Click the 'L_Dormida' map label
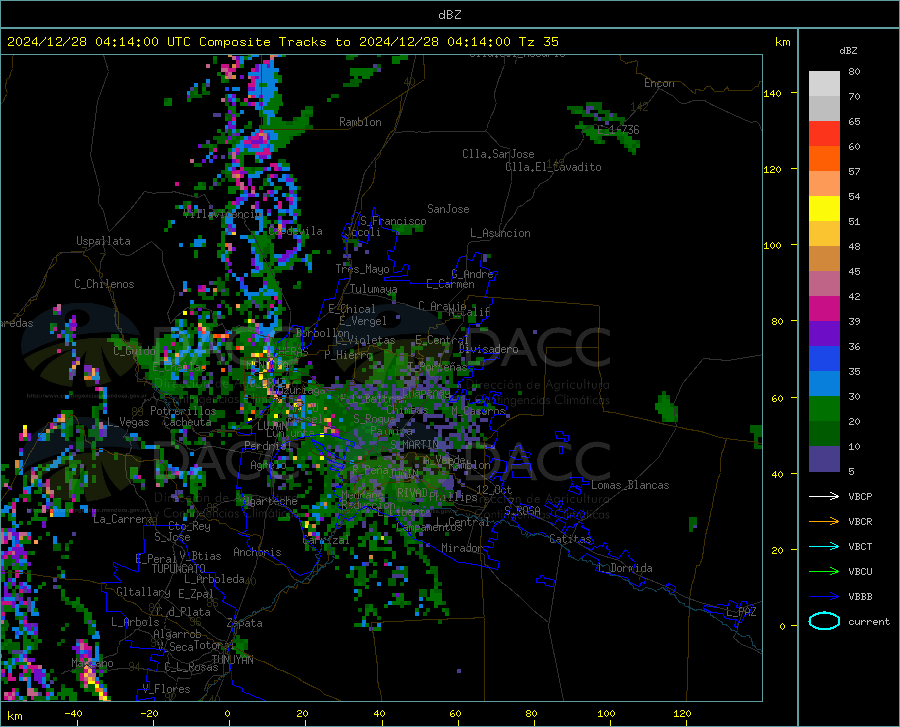 624,568
